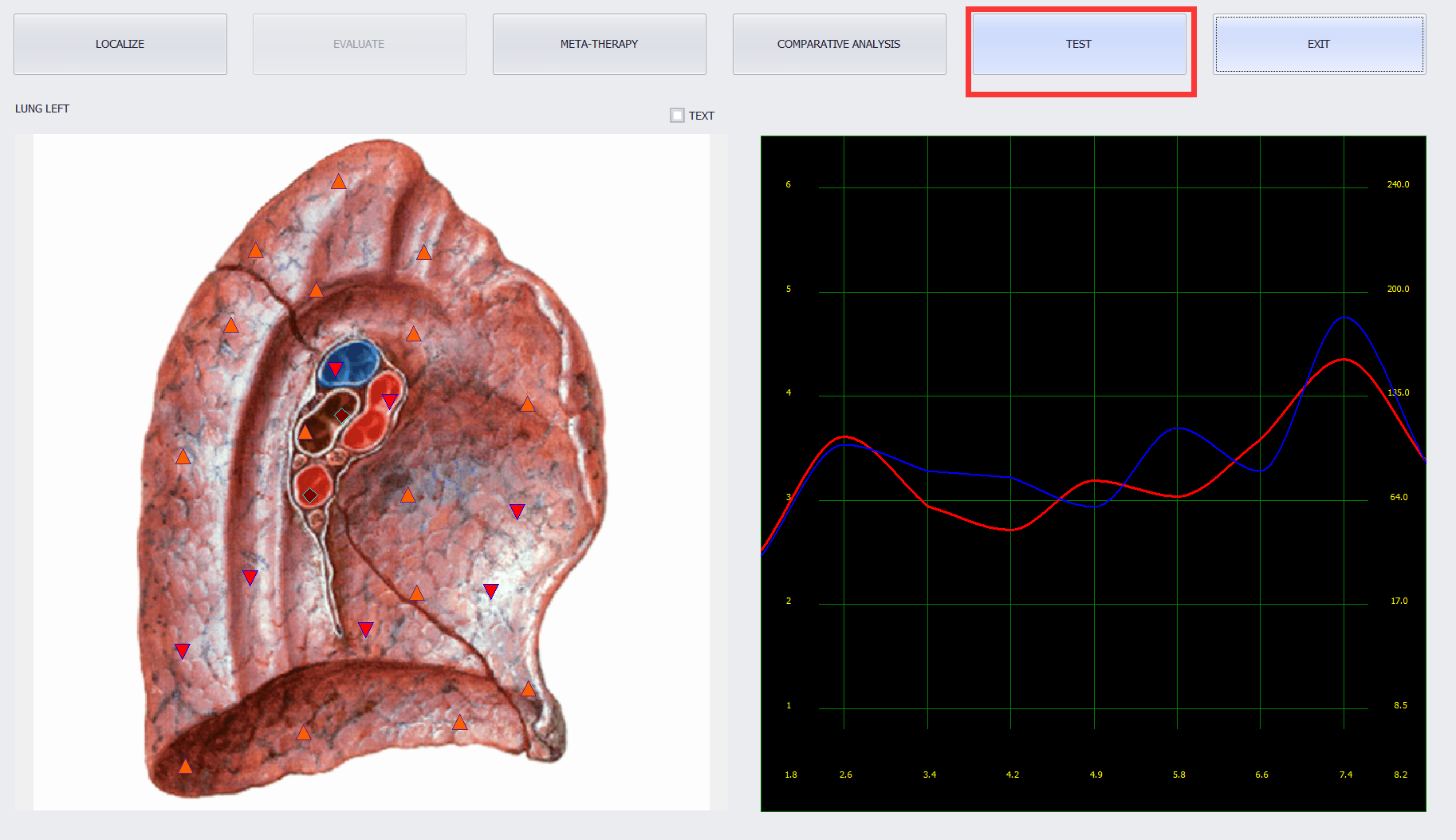Click the 64.0 value on the graph's right axis

click(x=1399, y=497)
